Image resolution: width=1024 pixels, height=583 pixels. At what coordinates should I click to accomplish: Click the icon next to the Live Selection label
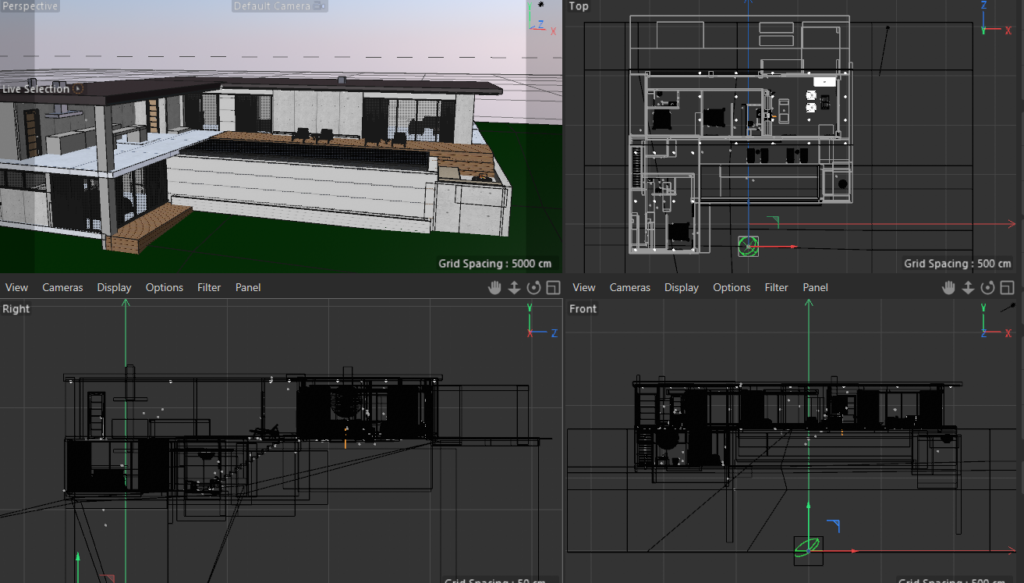click(79, 89)
